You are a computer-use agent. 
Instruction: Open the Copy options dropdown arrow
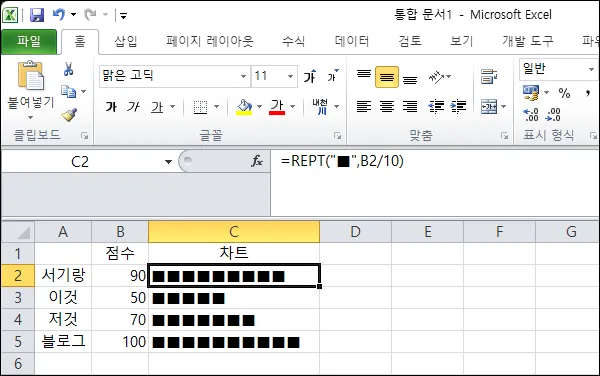point(83,92)
